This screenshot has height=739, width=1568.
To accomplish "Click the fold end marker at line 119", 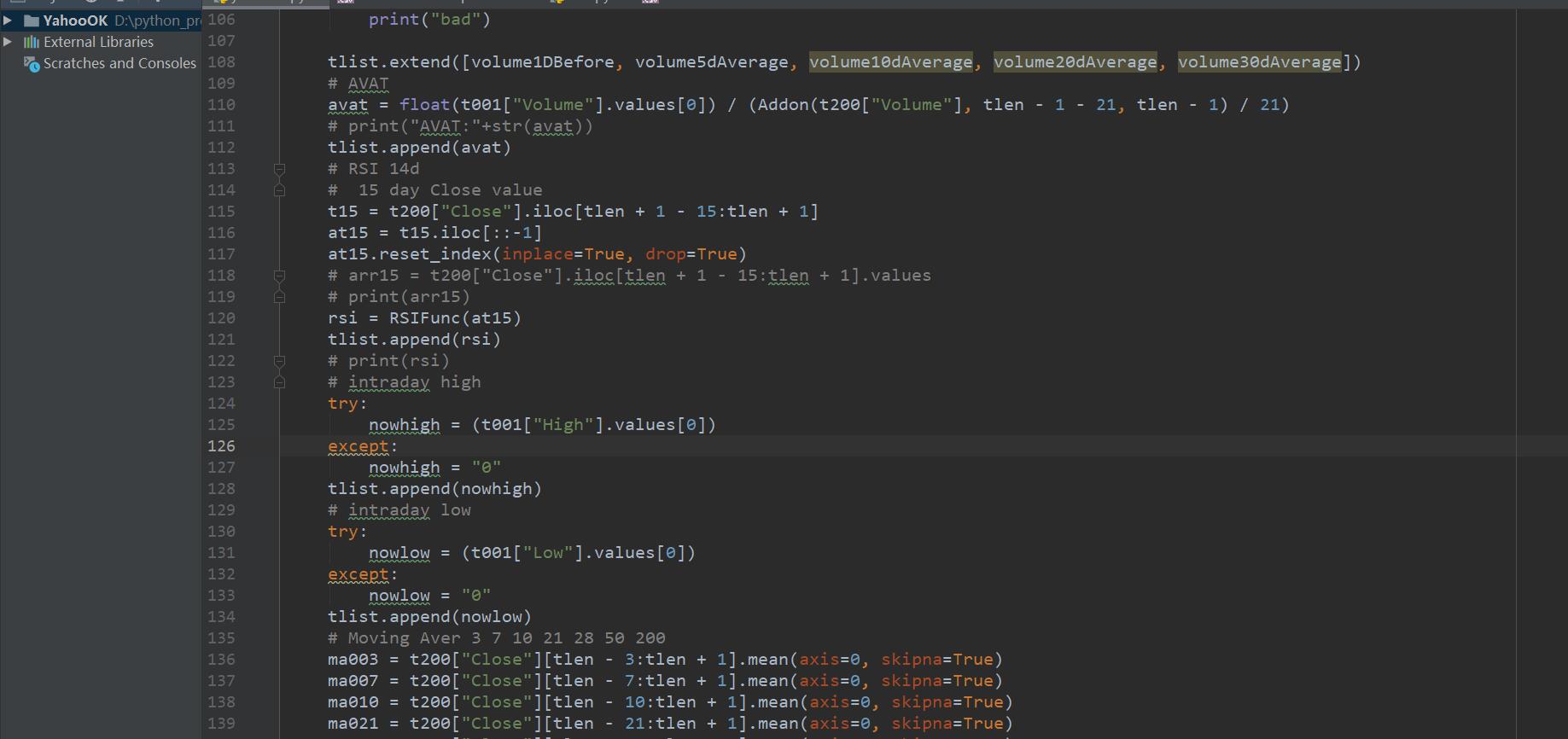I will pyautogui.click(x=279, y=297).
